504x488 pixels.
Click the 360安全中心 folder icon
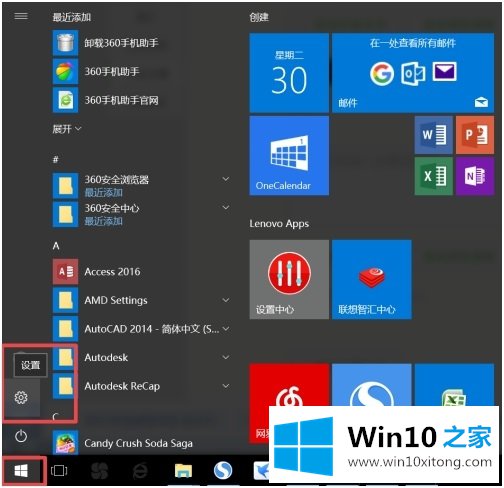tap(65, 214)
